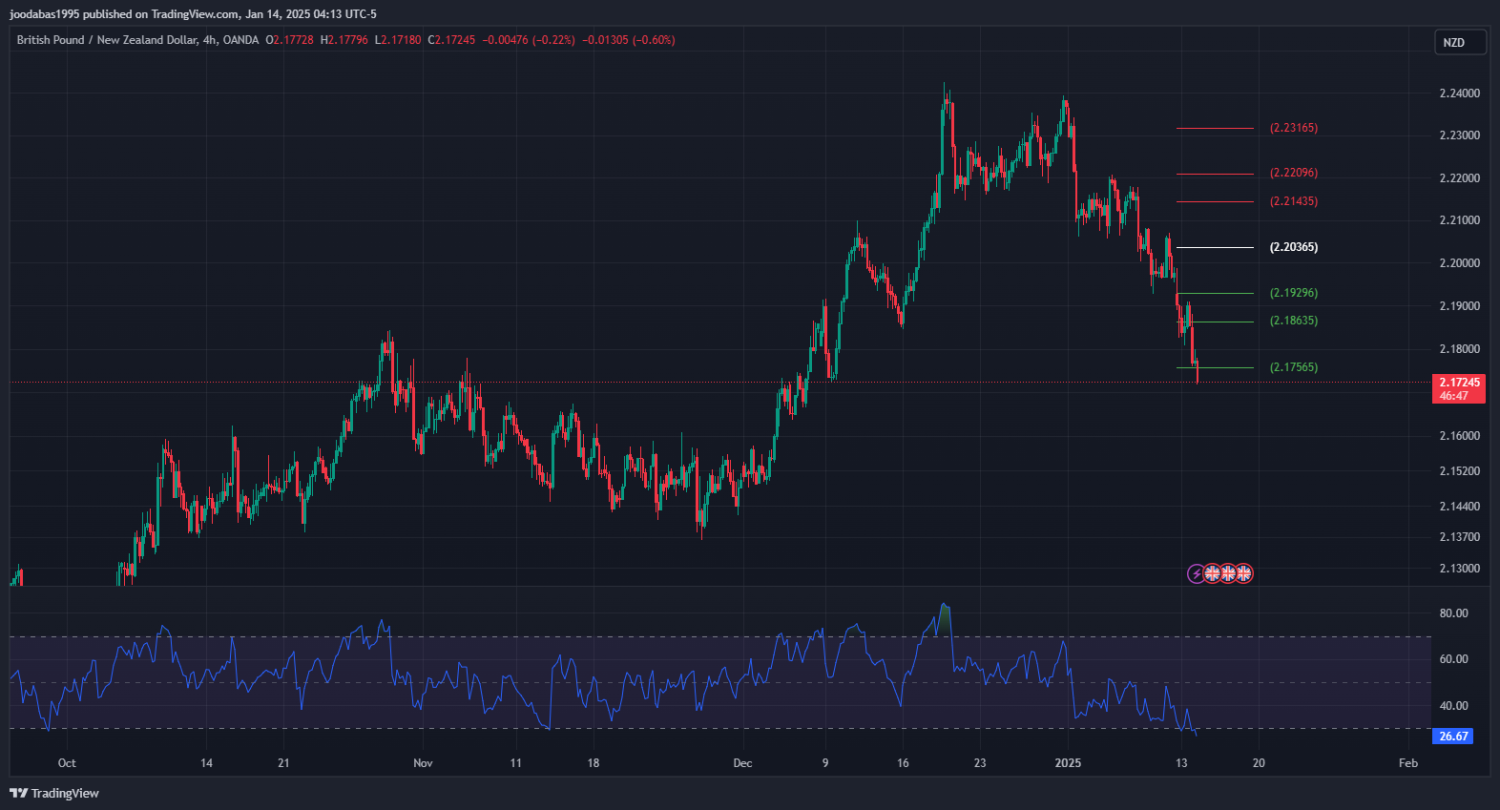The image size is (1500, 810).
Task: Click the 2.15200 price axis label
Action: [x=1459, y=470]
